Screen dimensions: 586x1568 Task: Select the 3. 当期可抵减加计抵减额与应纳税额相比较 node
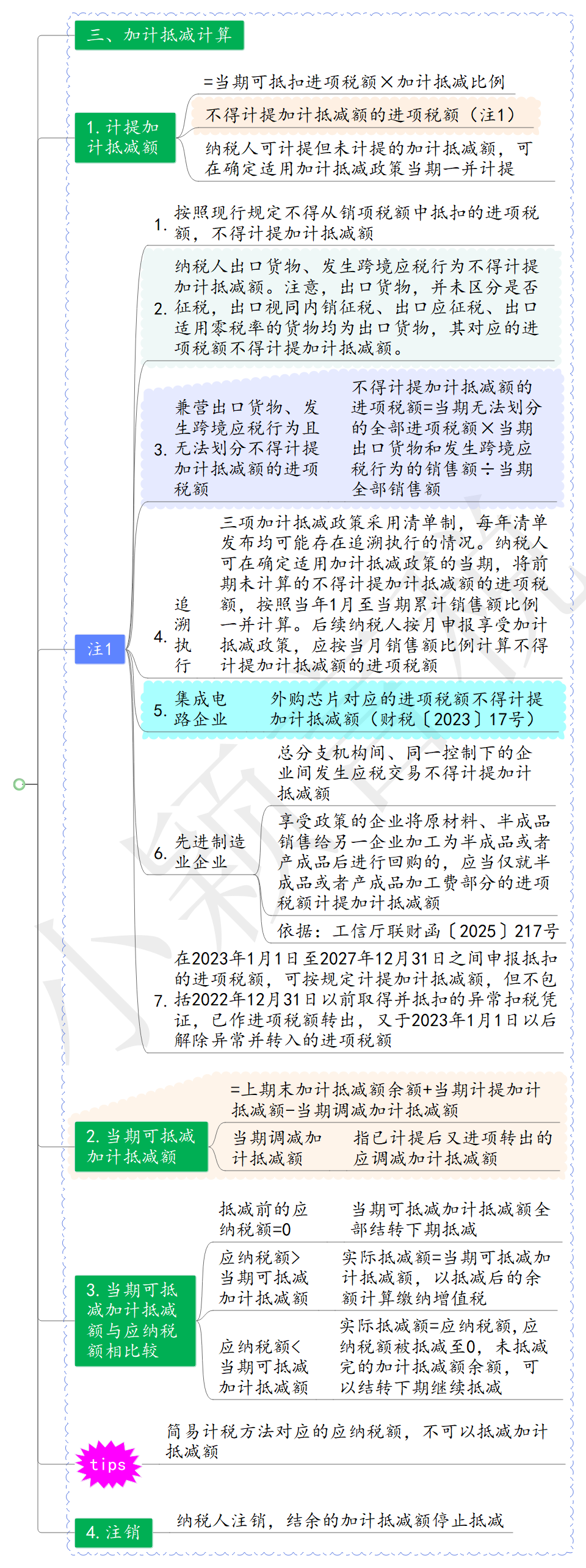135,1320
